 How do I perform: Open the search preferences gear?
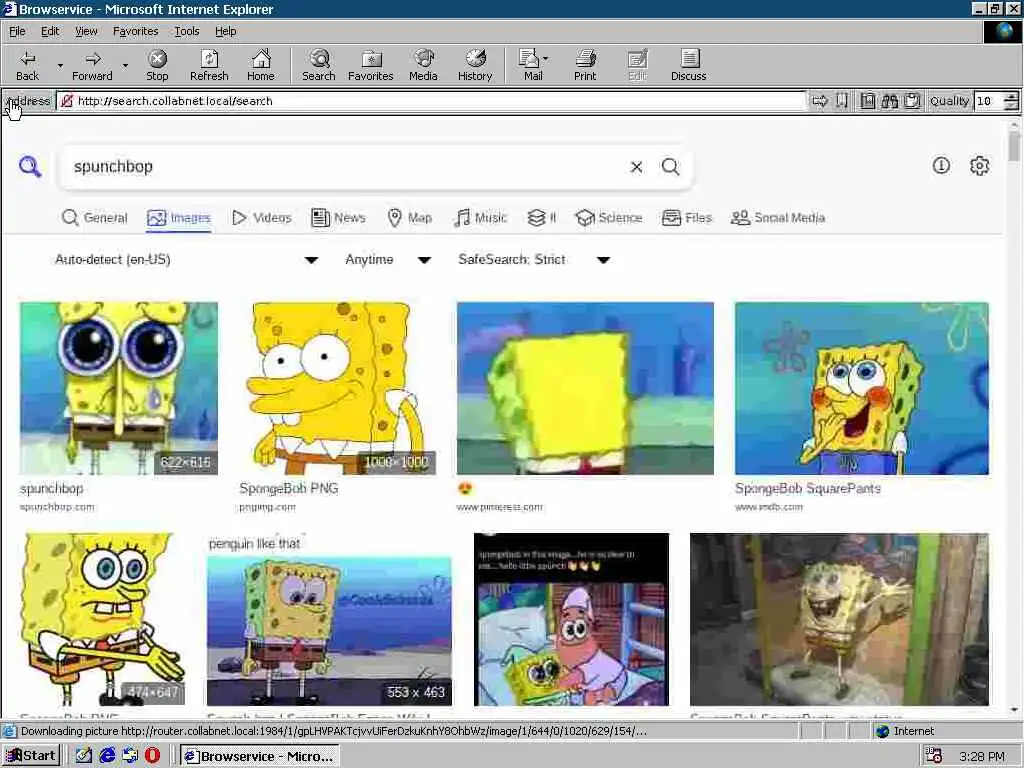tap(979, 166)
